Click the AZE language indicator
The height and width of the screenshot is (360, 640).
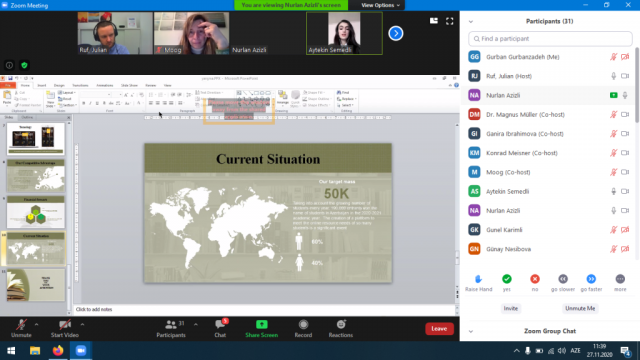click(x=576, y=351)
